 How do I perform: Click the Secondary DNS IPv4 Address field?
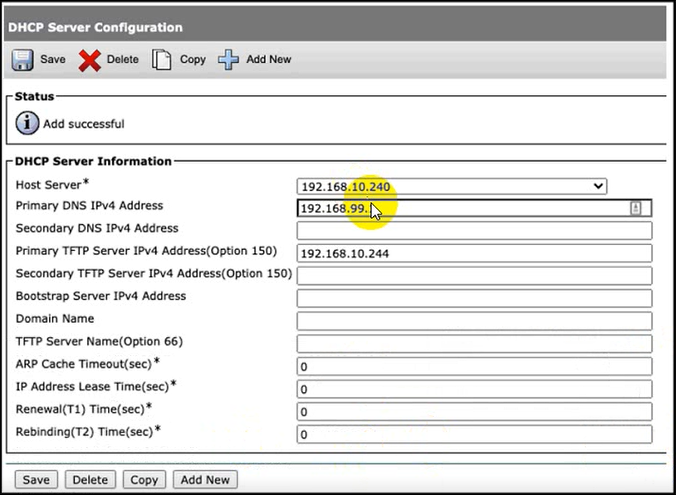tap(474, 231)
